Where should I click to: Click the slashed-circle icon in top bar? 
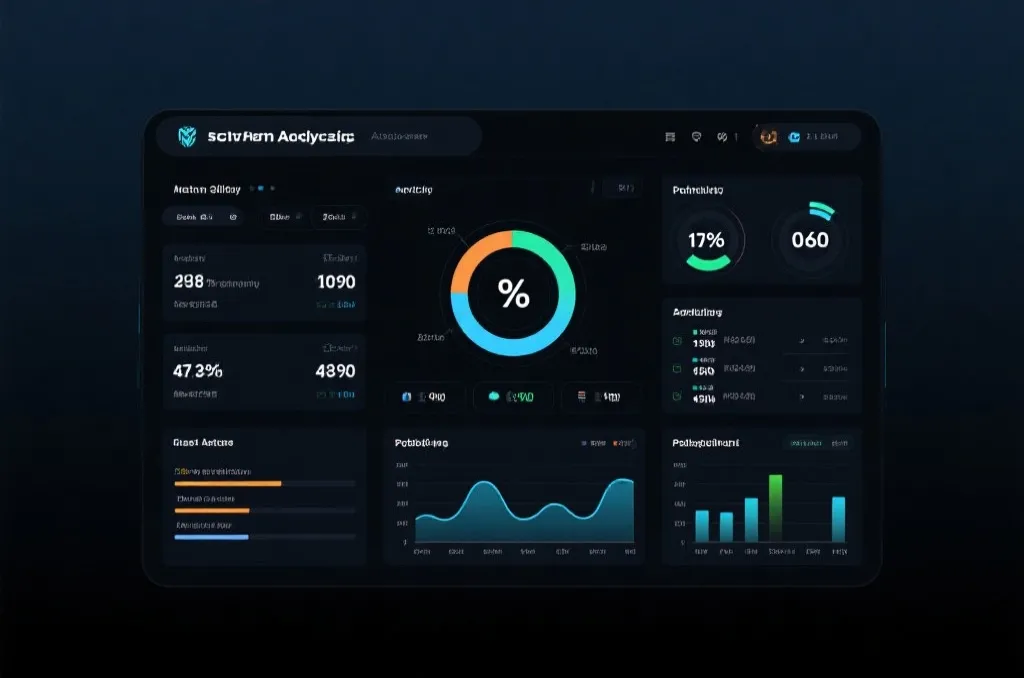pos(722,137)
